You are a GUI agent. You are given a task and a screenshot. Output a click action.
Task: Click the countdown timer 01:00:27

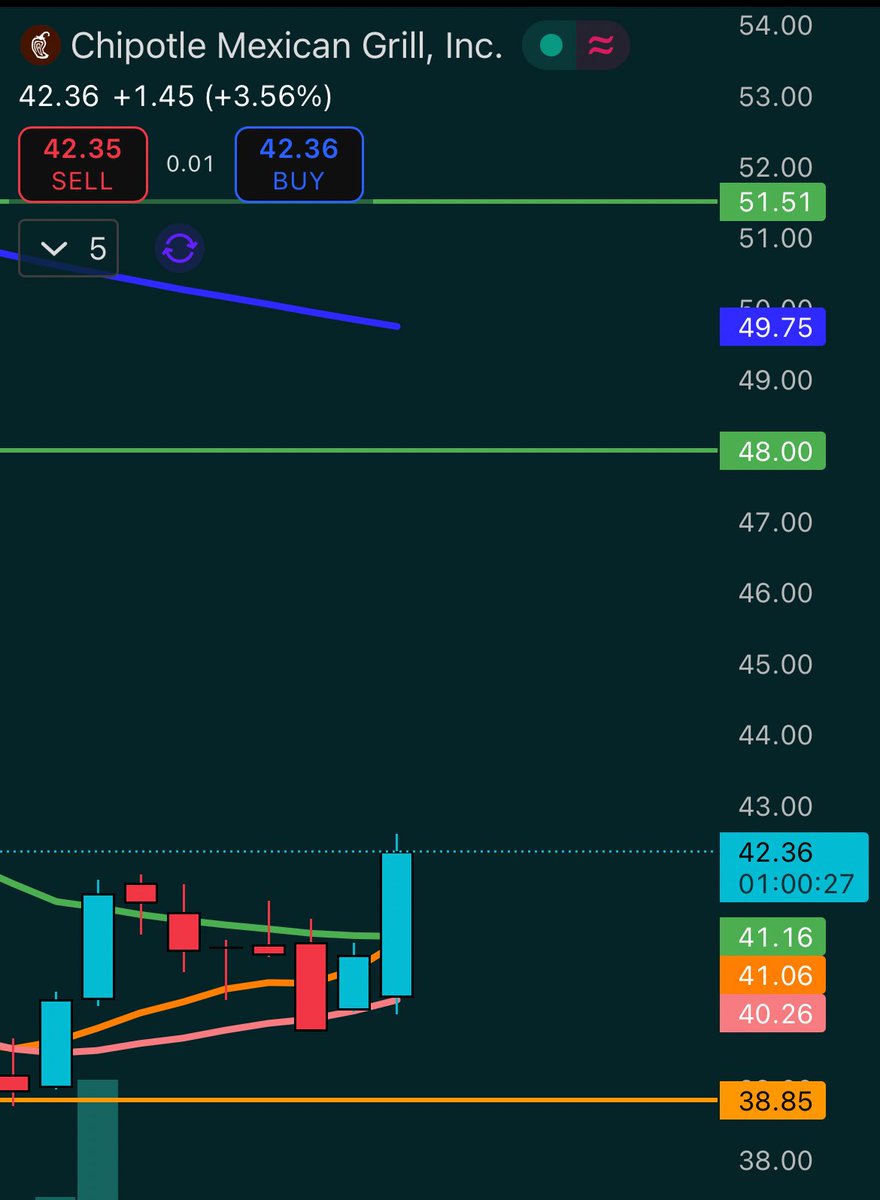tap(796, 885)
